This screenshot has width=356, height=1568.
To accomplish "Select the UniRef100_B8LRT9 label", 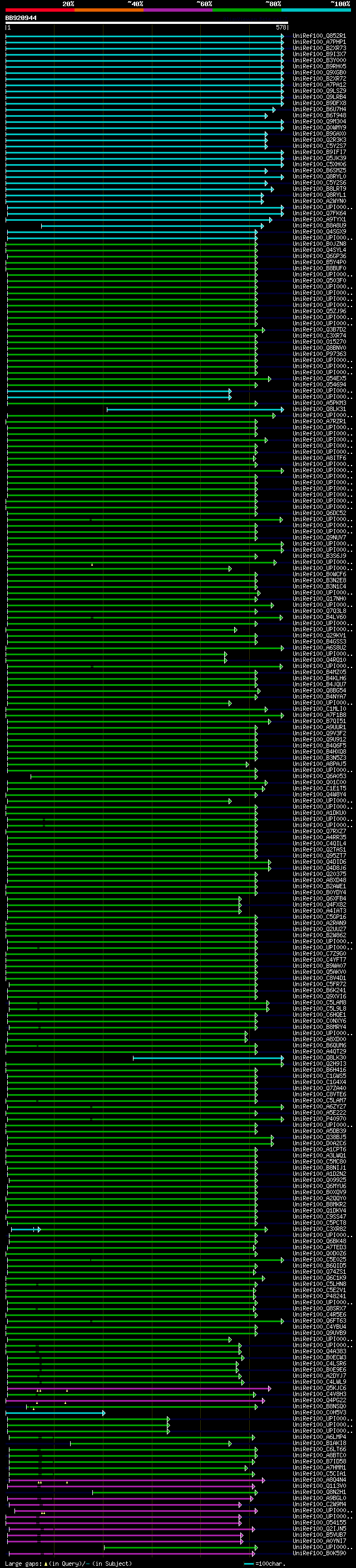I will (319, 189).
